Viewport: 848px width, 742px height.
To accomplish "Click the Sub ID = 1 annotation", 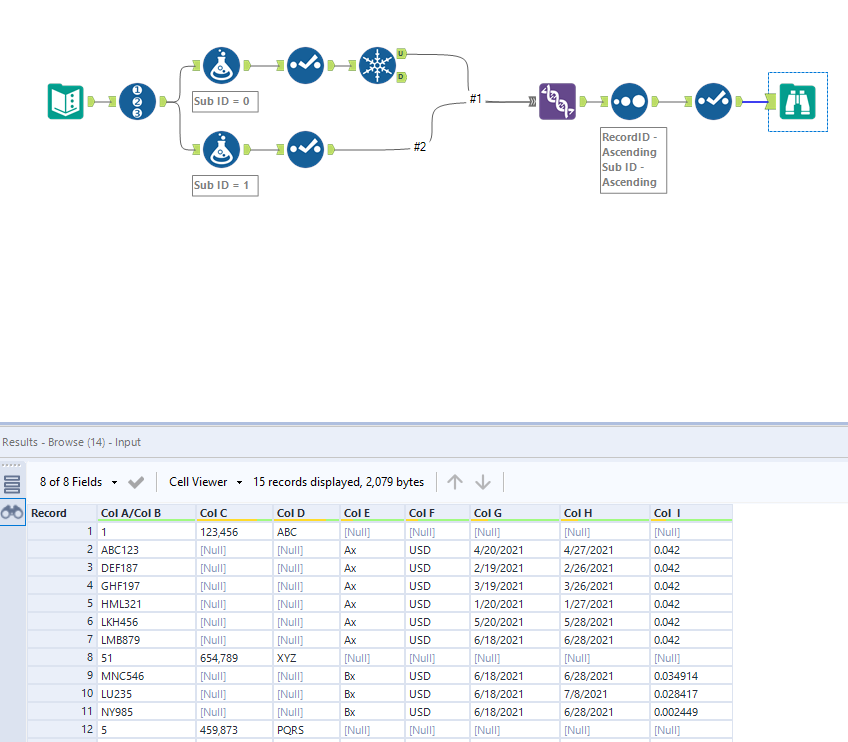I will point(225,186).
